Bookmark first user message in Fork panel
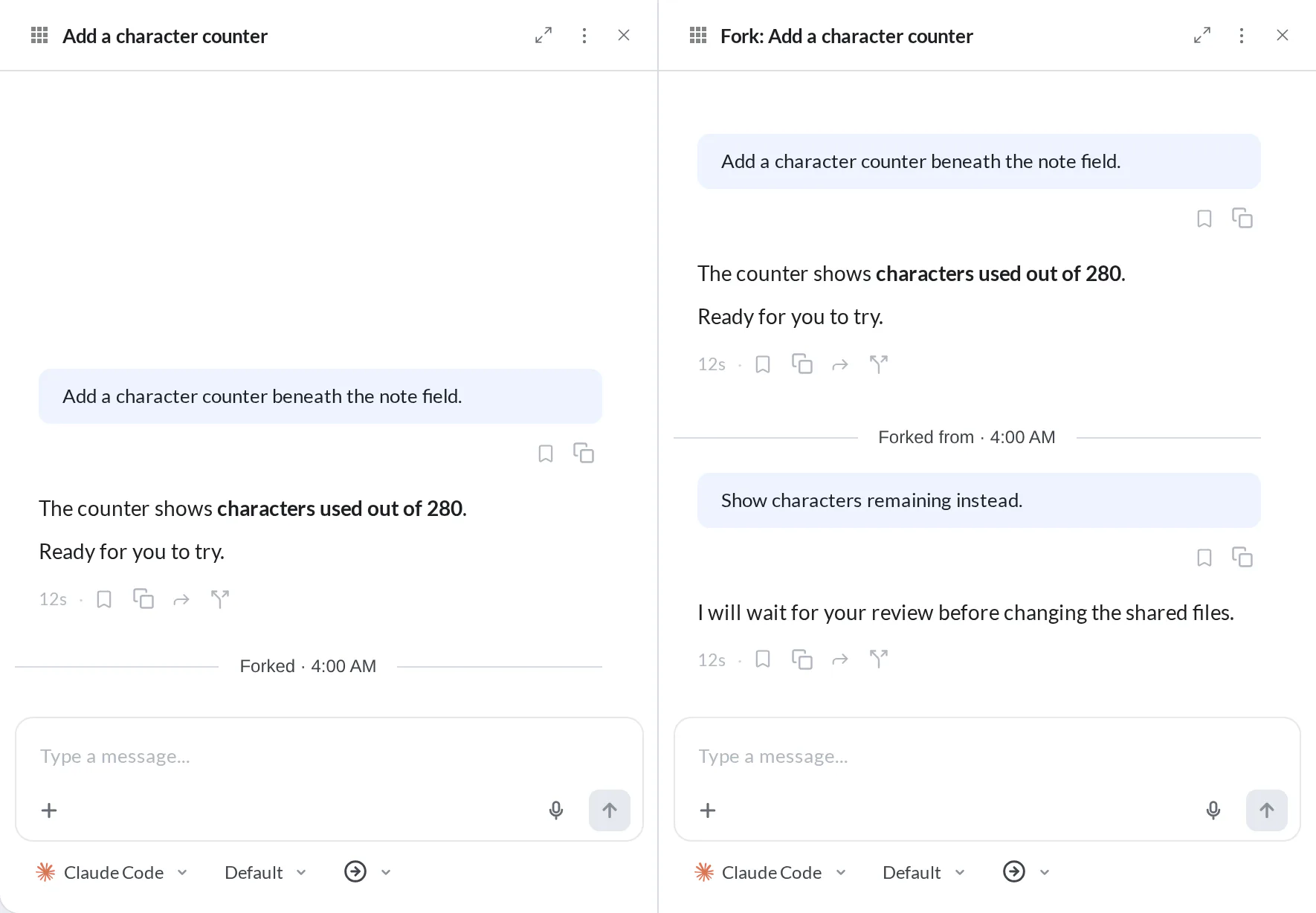The height and width of the screenshot is (913, 1316). click(1204, 219)
